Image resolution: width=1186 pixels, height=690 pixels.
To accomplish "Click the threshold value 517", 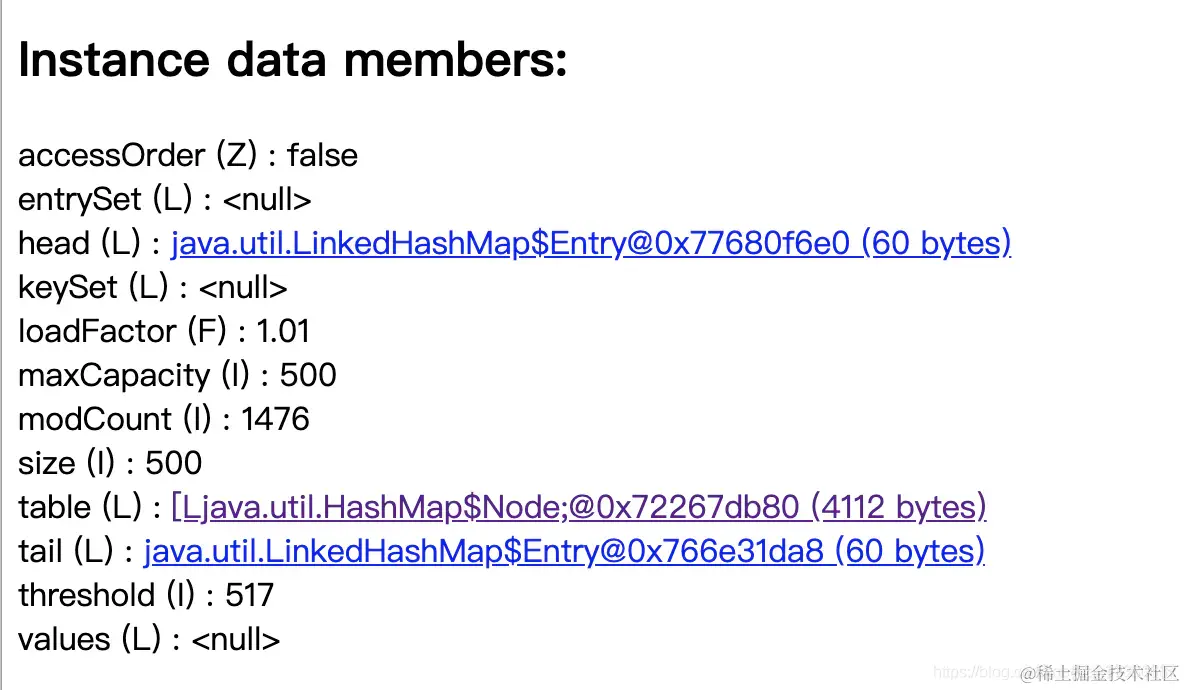I will pyautogui.click(x=249, y=595).
